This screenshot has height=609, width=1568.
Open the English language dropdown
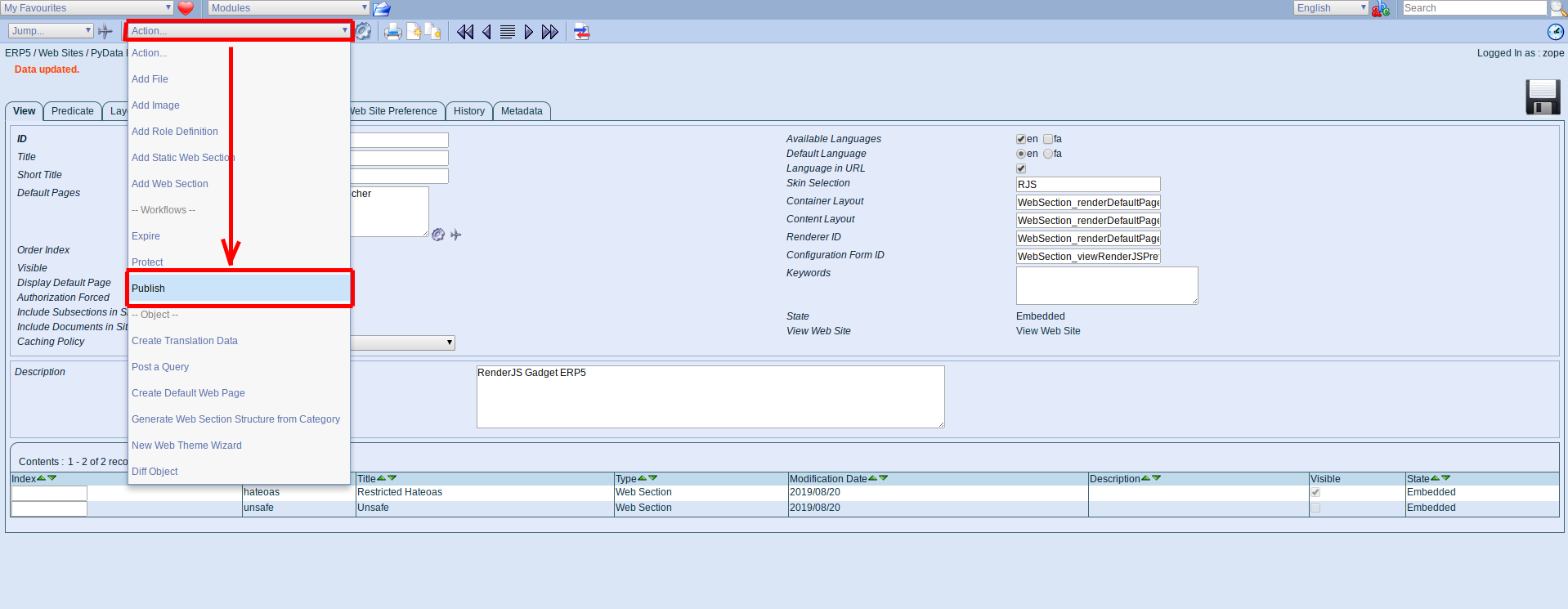click(1331, 8)
